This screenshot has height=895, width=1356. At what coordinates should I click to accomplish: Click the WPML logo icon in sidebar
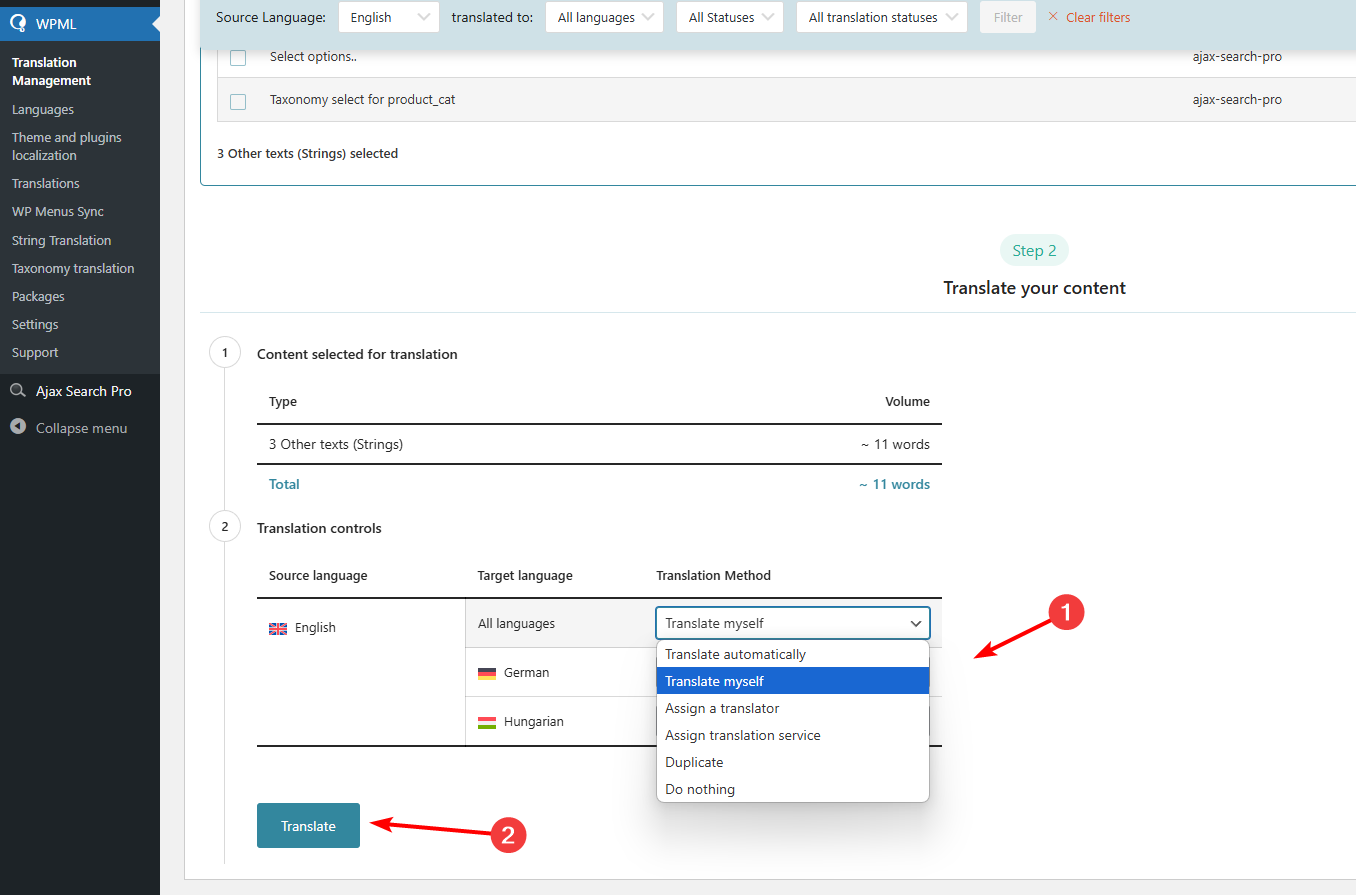[18, 24]
